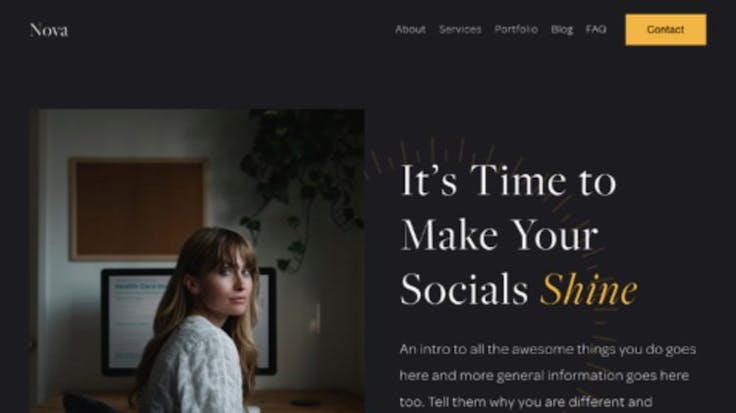Click the cork board in the photo
736x413 pixels.
point(138,209)
